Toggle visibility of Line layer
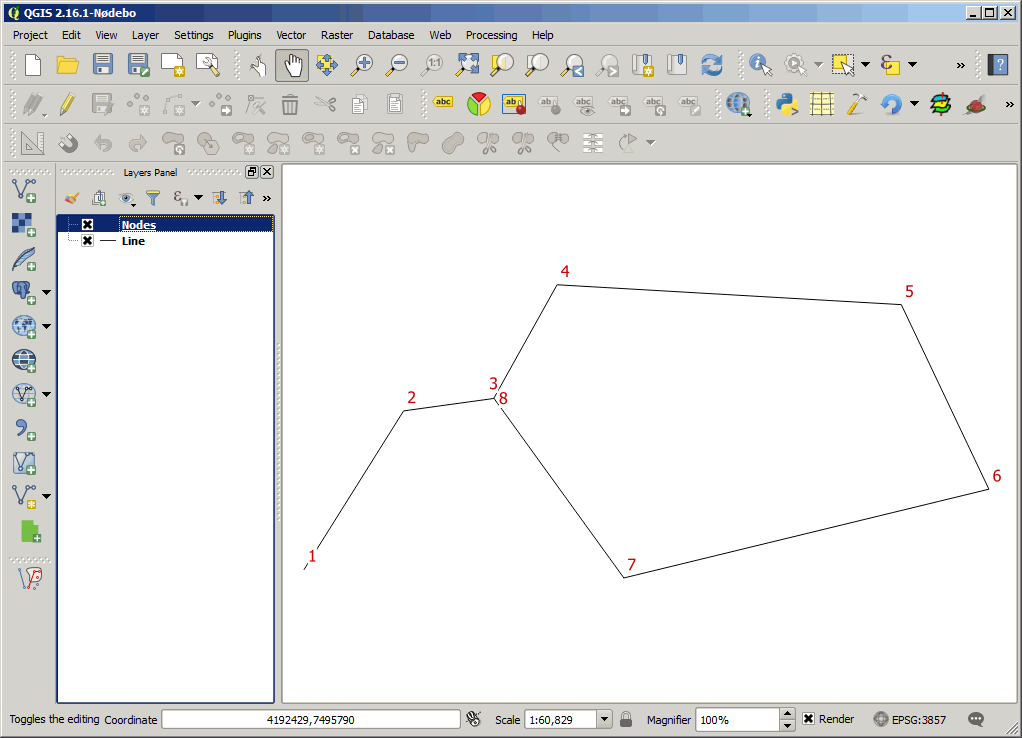This screenshot has width=1022, height=738. (x=88, y=241)
